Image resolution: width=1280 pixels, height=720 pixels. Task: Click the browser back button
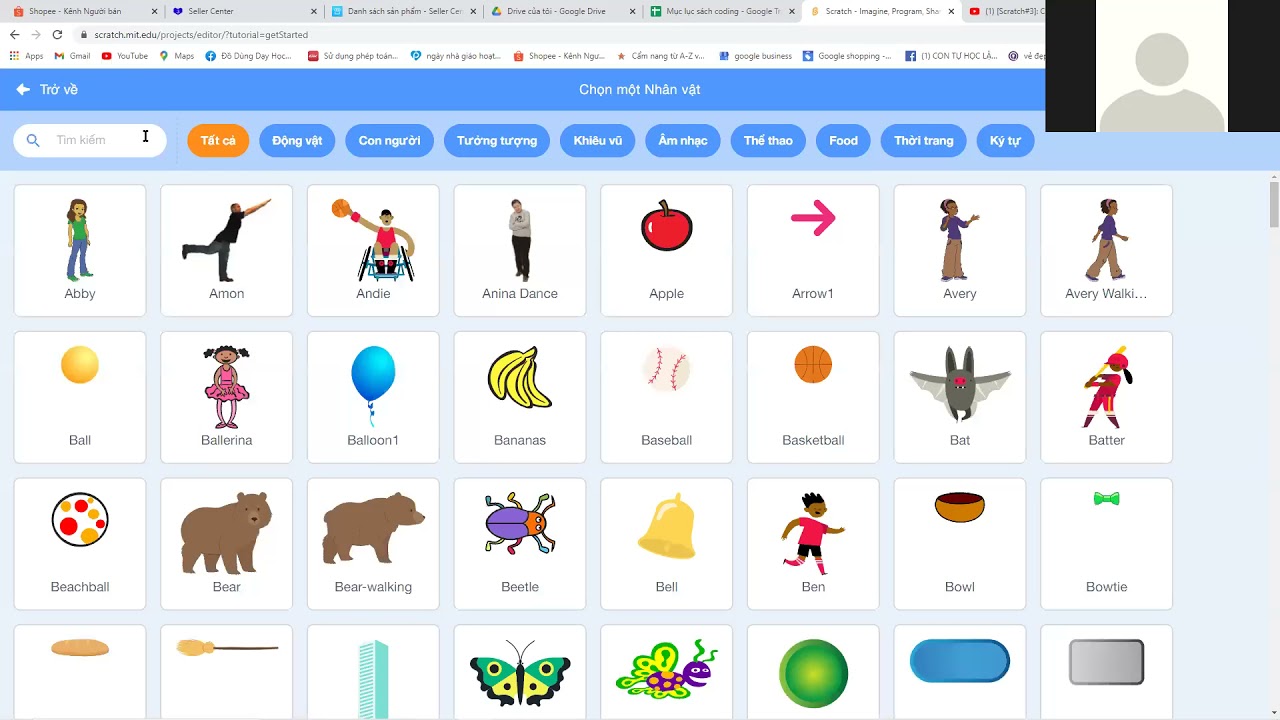point(14,34)
